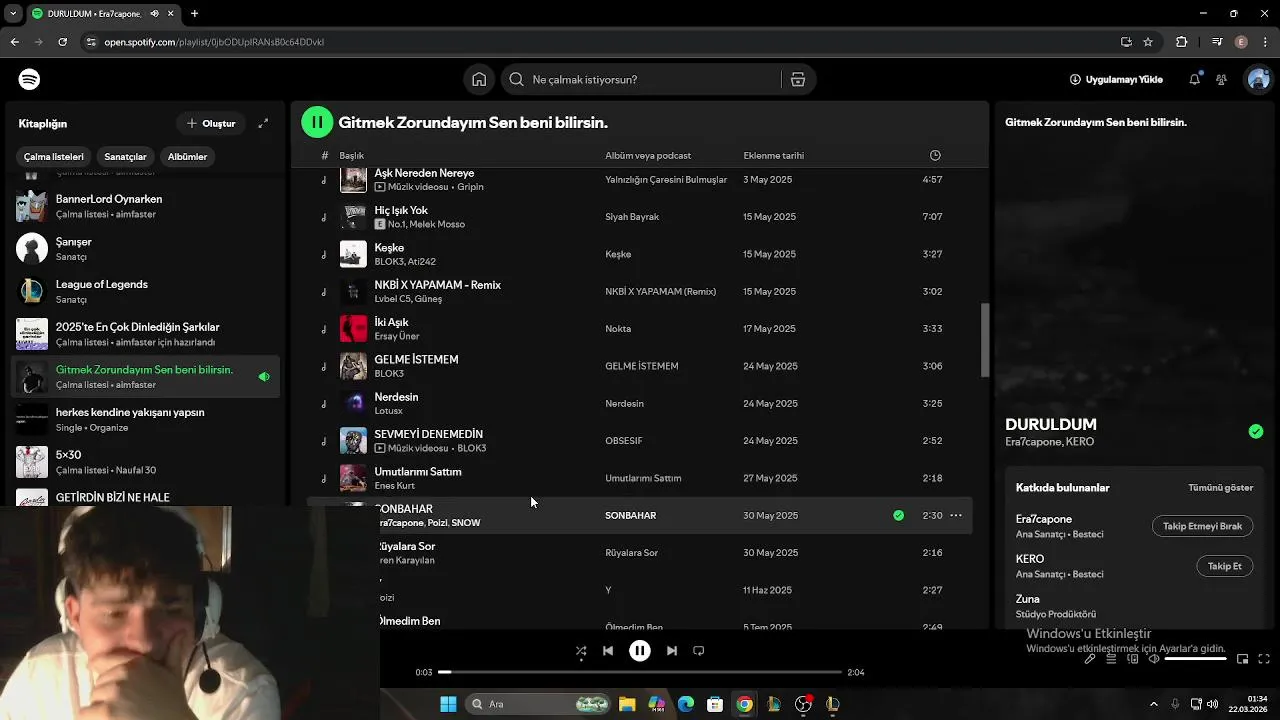The height and width of the screenshot is (720, 1280).
Task: Click the 'Hiç Işık Yok' album cover thumbnail
Action: tap(353, 216)
